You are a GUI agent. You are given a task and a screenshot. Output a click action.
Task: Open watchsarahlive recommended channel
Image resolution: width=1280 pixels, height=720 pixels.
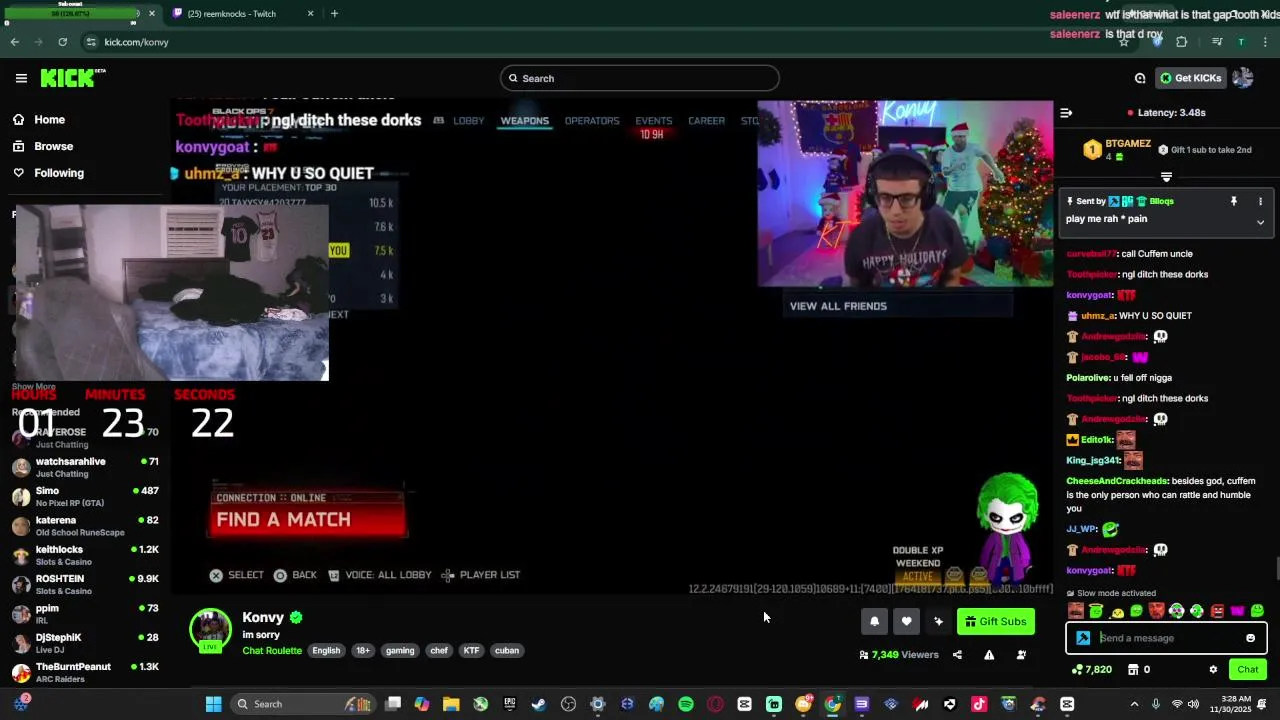[85, 467]
